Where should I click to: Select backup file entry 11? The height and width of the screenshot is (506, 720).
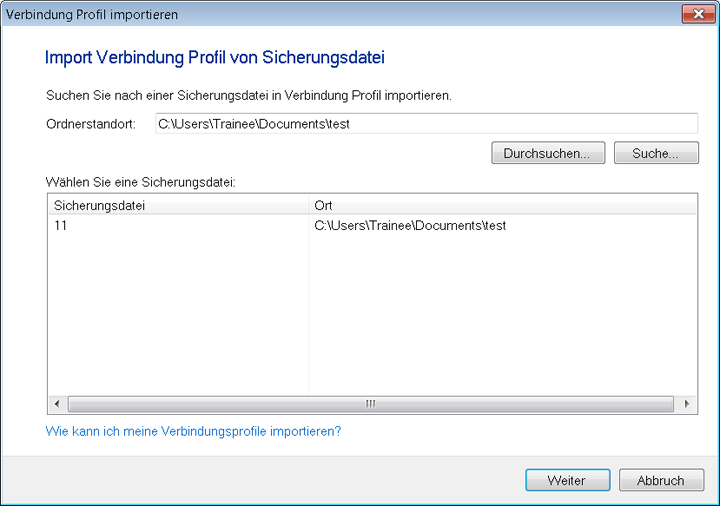coord(61,226)
